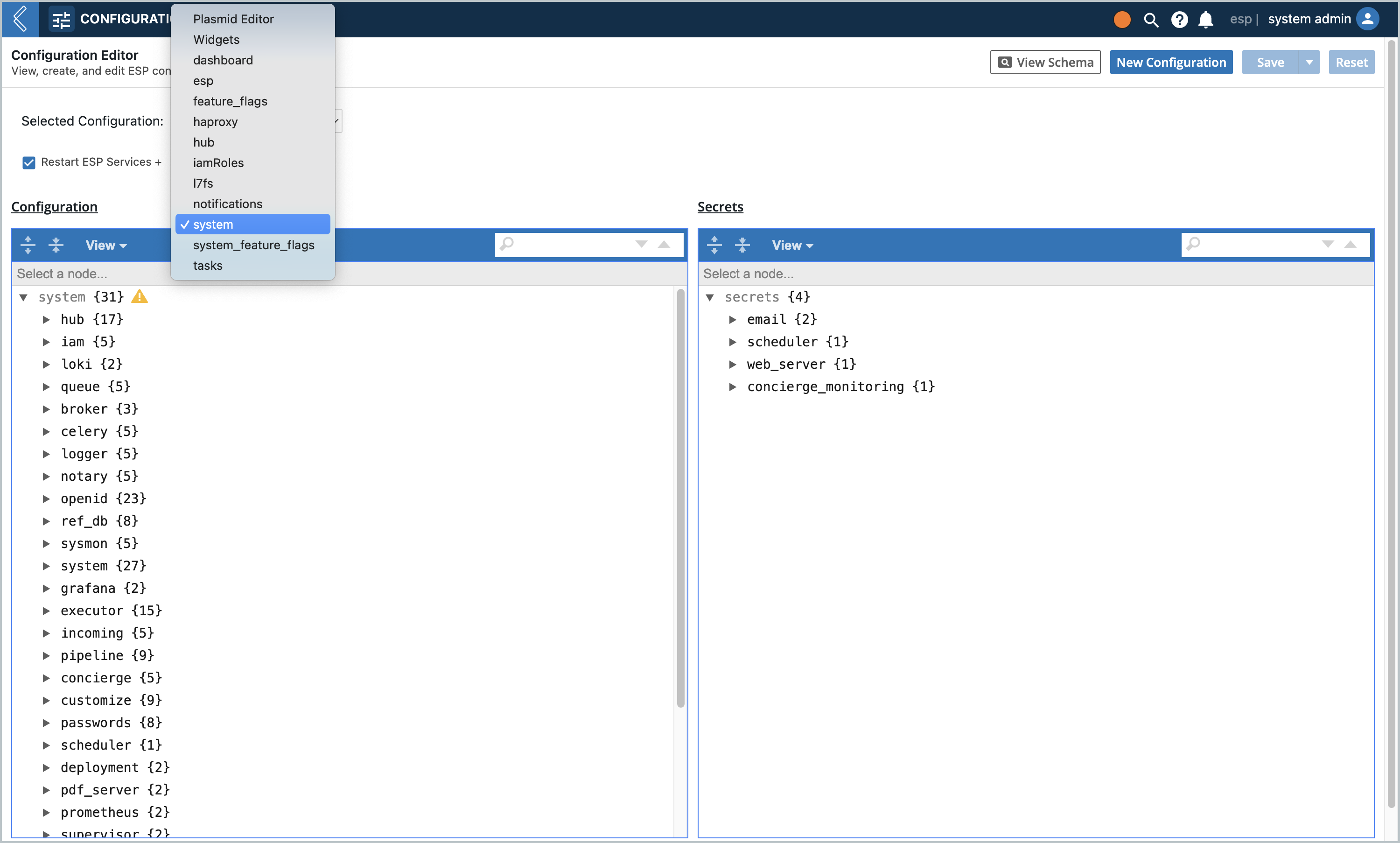Open the Secrets View dropdown

point(792,245)
